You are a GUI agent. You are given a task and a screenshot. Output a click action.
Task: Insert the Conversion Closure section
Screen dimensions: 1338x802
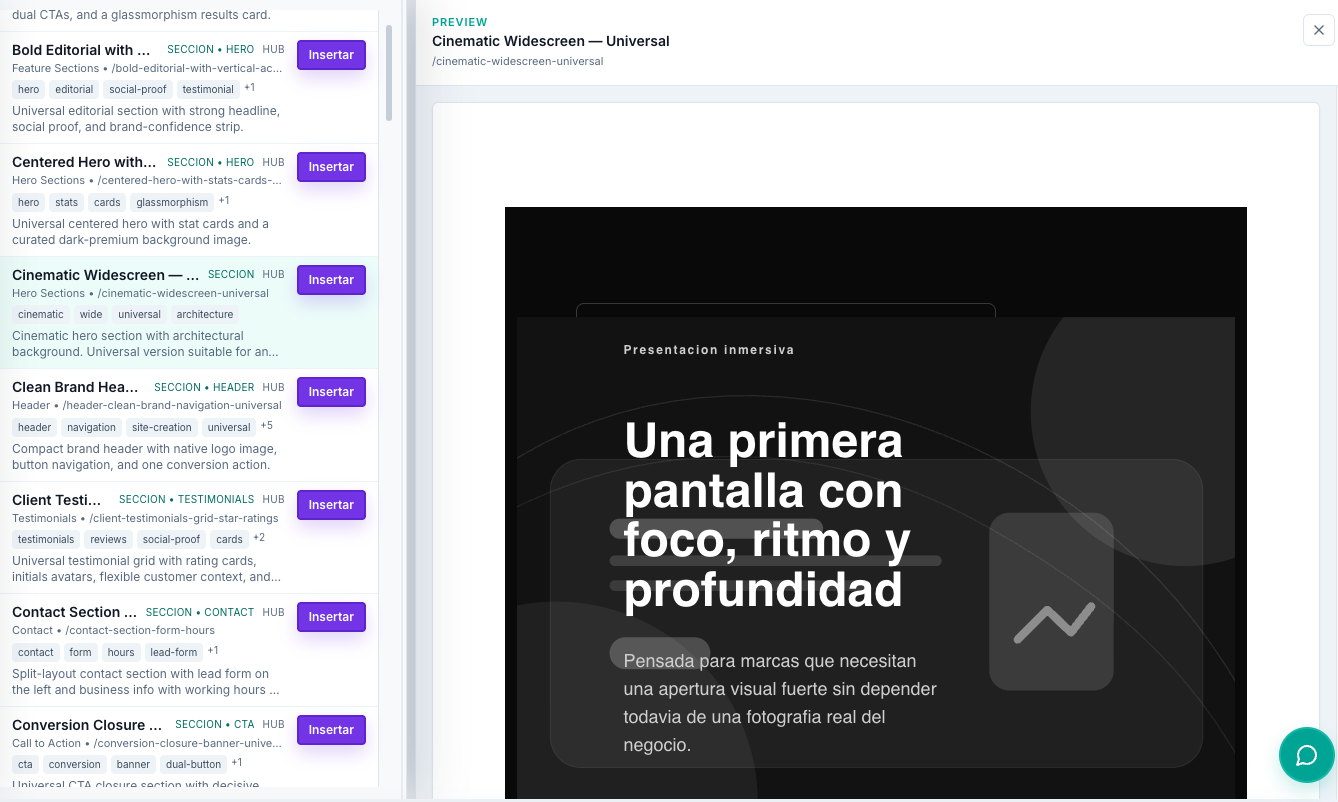331,730
